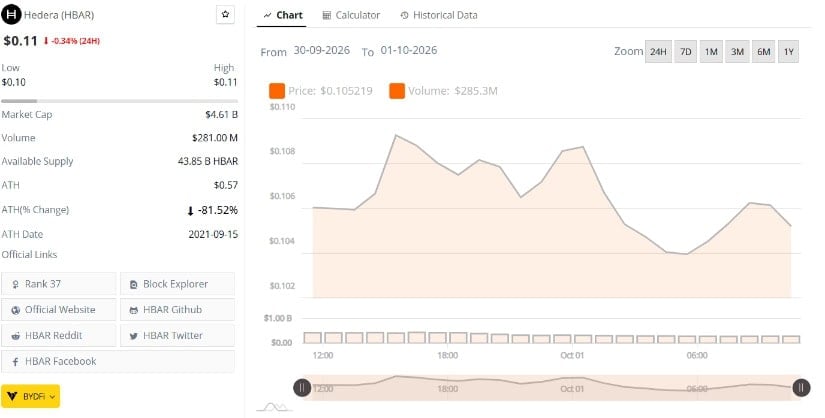The height and width of the screenshot is (418, 825).
Task: Toggle the Volume series orange legend swatch
Action: click(397, 91)
